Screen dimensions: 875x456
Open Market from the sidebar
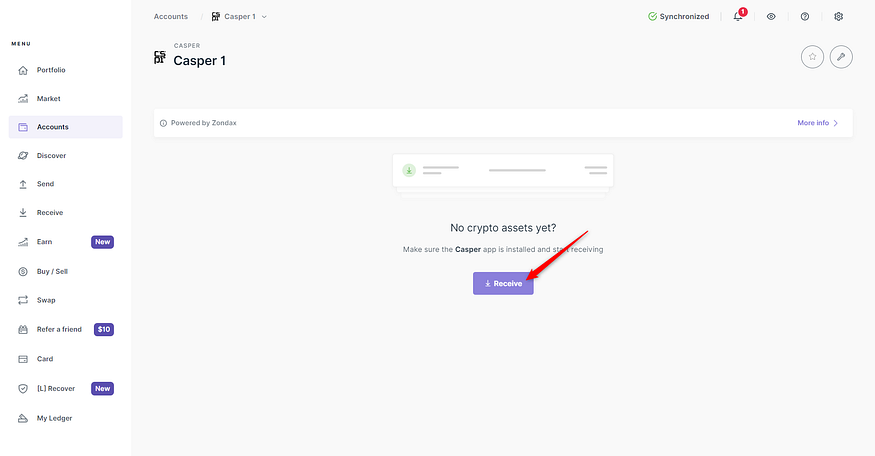coord(49,99)
